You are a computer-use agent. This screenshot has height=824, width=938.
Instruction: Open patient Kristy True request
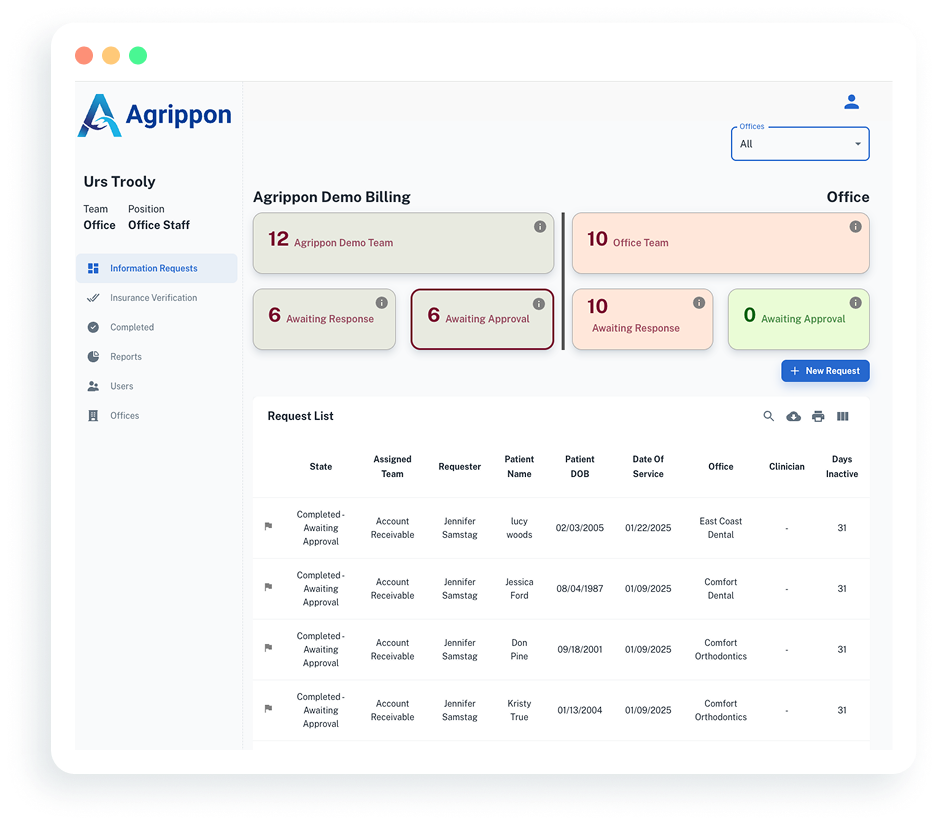519,710
